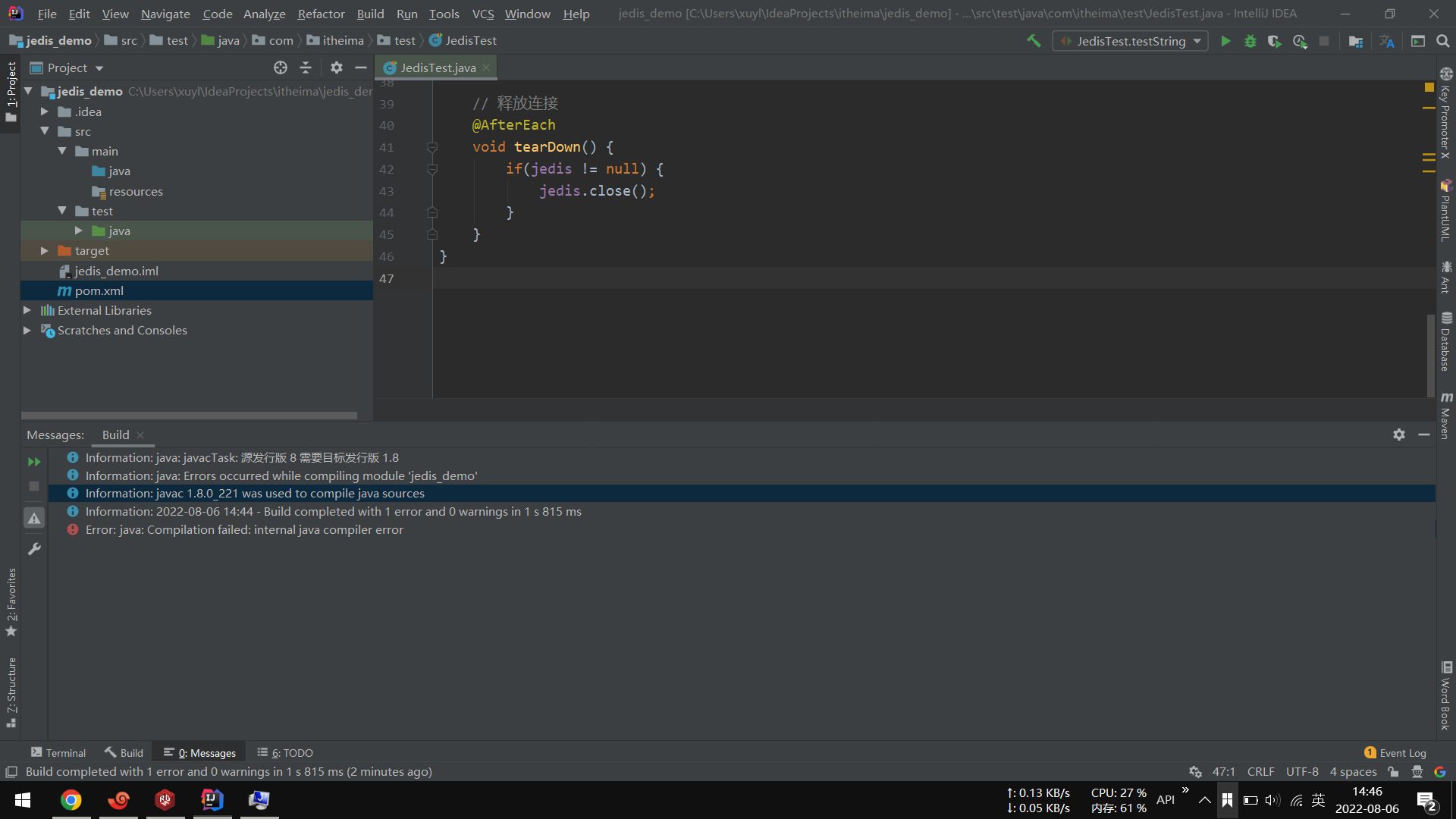1456x819 pixels.
Task: Start debugging with the bug icon
Action: pyautogui.click(x=1250, y=41)
